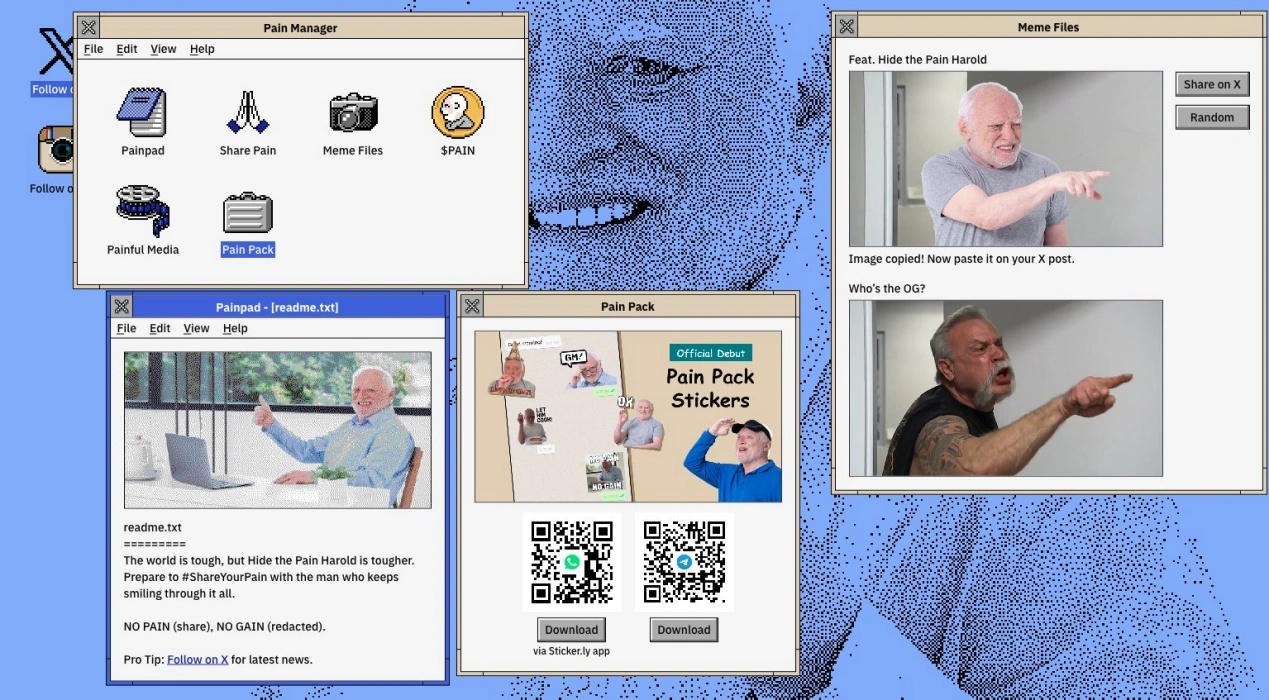Open the Painpad icon in Pain Manager
This screenshot has height=700, width=1269.
142,112
